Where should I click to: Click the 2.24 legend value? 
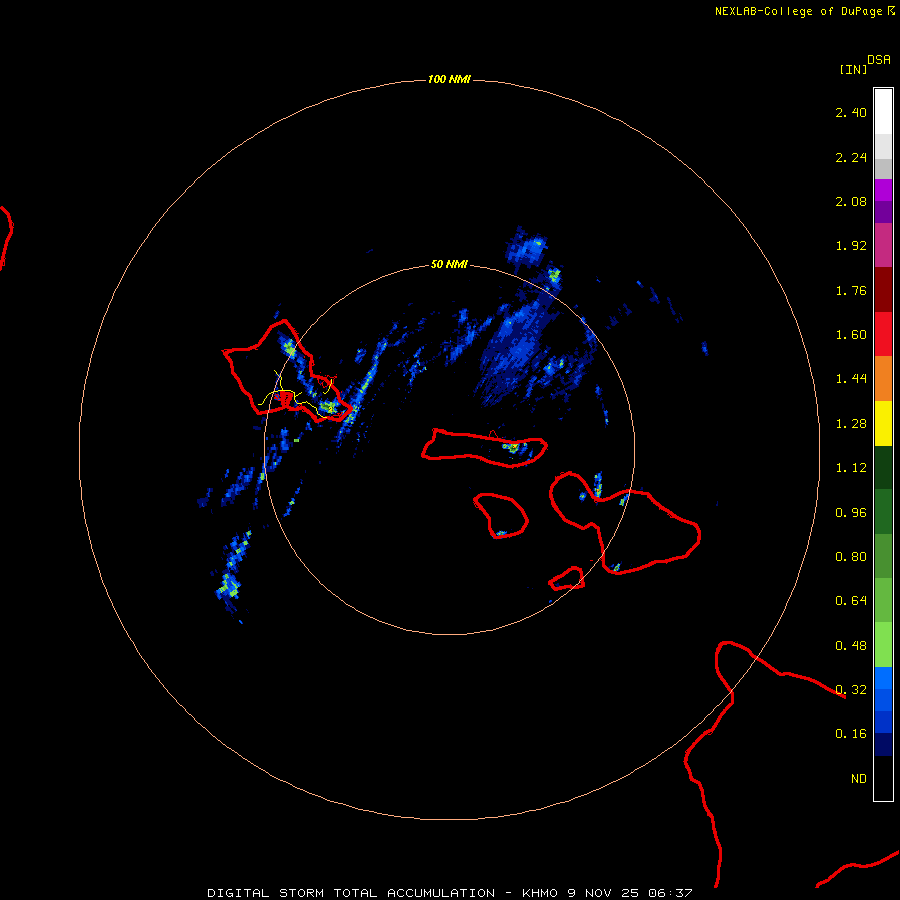point(851,157)
